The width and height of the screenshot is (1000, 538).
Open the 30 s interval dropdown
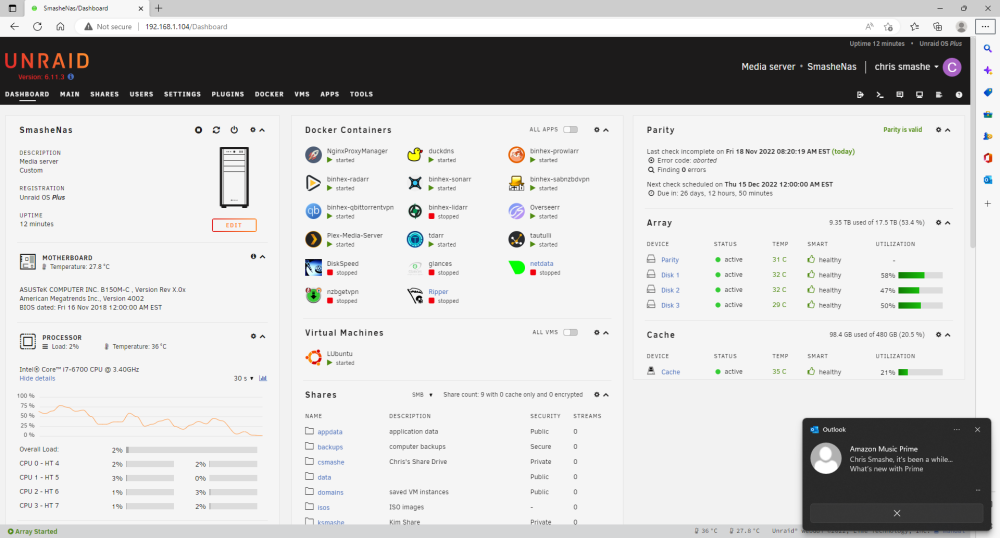pos(244,378)
